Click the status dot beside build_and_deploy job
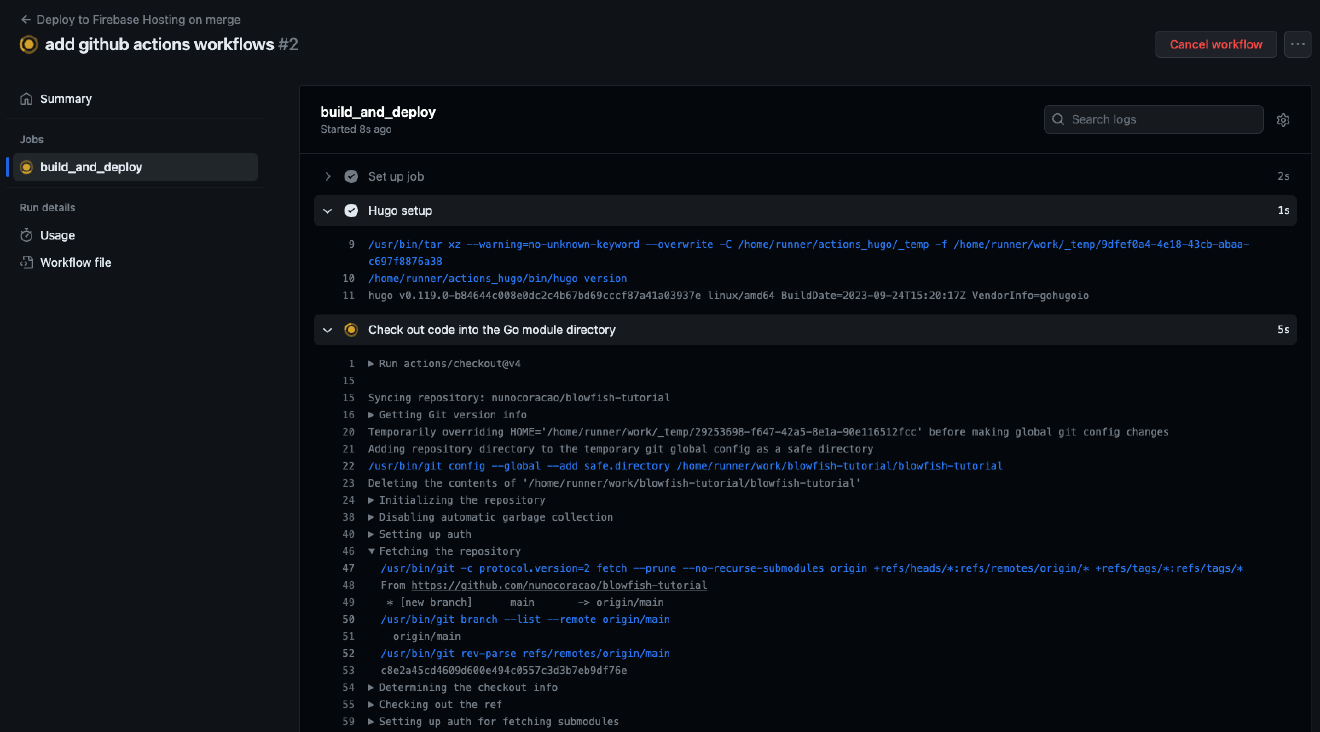The image size is (1320, 732). 25,166
